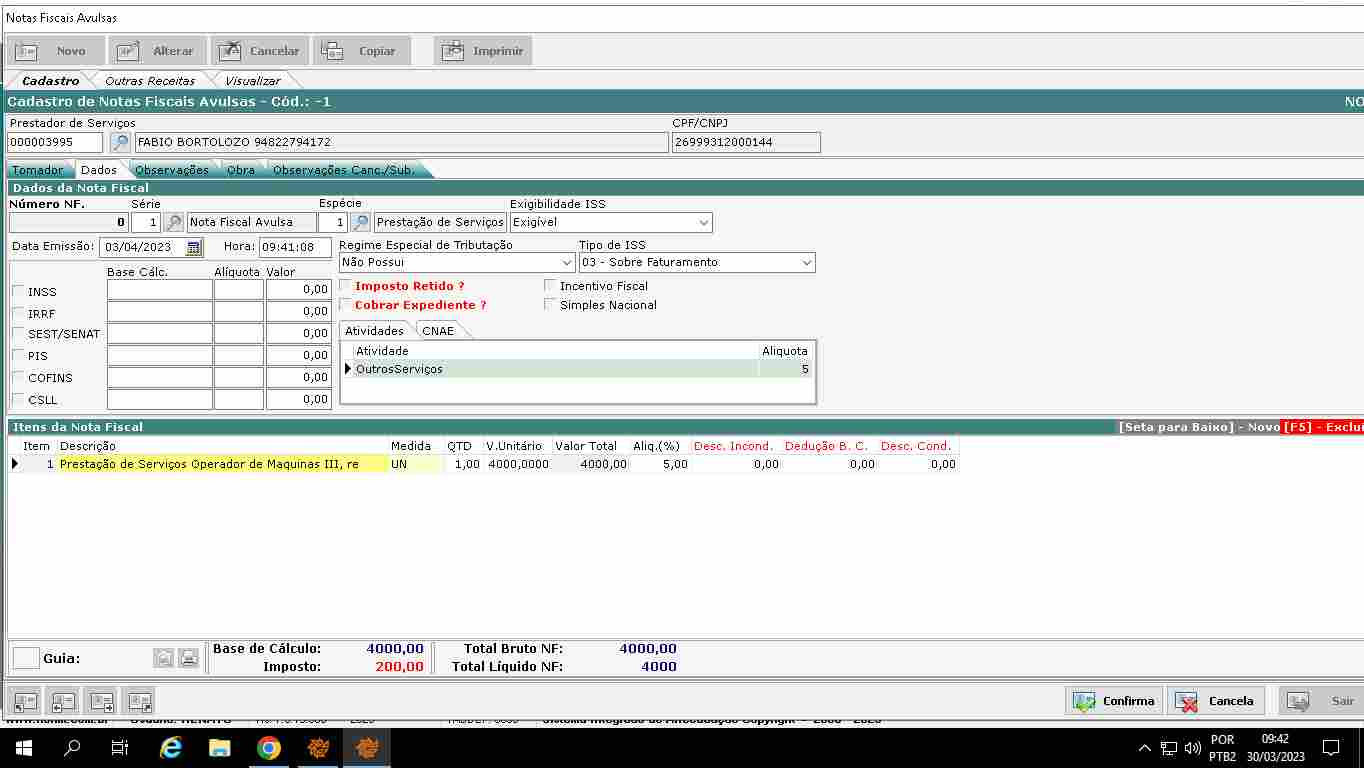
Task: Open the Data Emissão calendar picker
Action: coord(194,247)
